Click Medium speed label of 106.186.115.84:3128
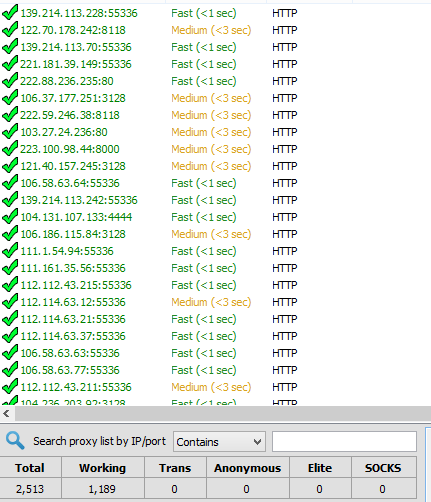The image size is (431, 502). tap(211, 234)
